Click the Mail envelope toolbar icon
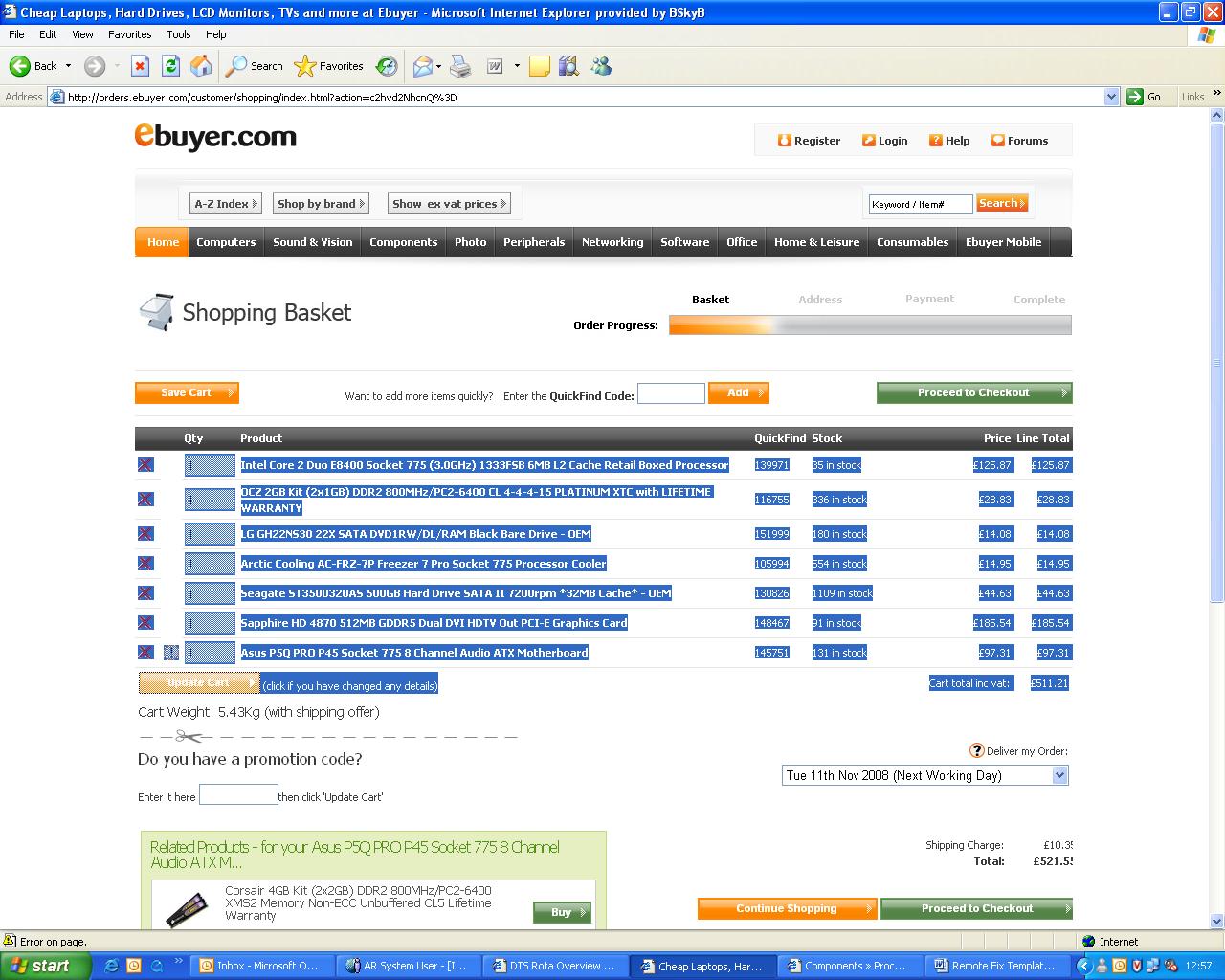This screenshot has height=980, width=1225. click(x=422, y=66)
